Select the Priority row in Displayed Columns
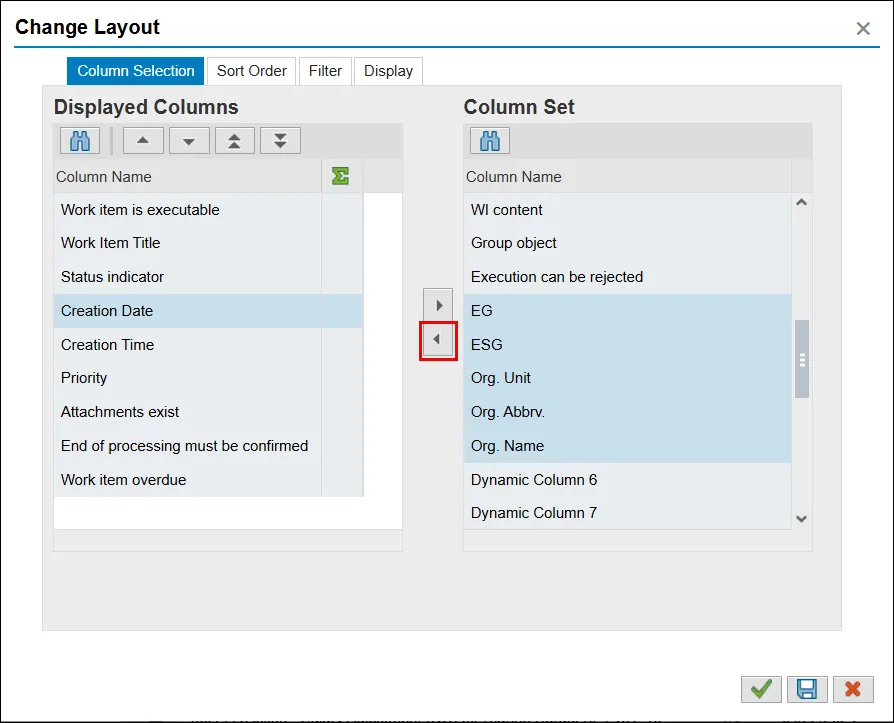The height and width of the screenshot is (723, 894). click(84, 378)
